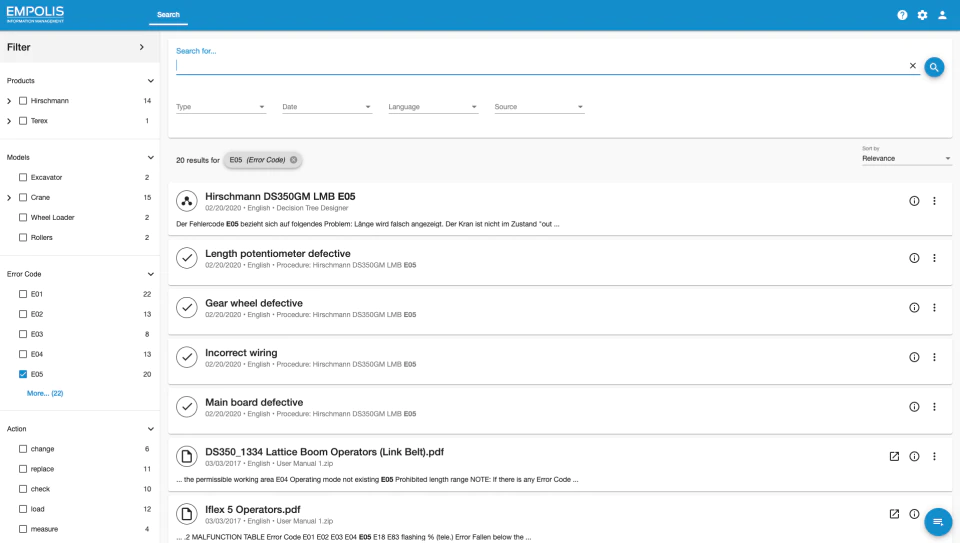The image size is (960, 543).
Task: Check the Rollers model filter
Action: (x=23, y=237)
